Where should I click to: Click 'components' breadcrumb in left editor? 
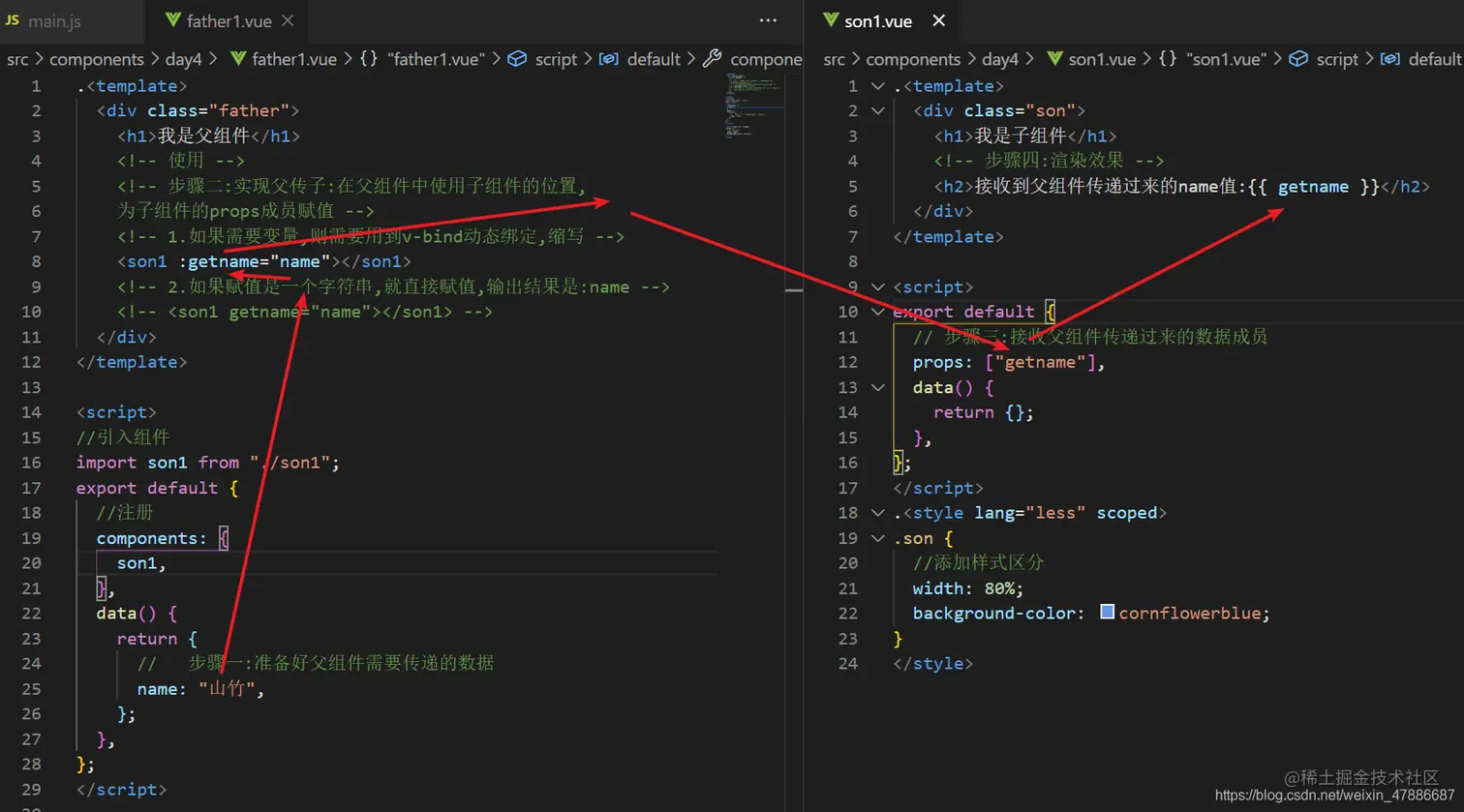point(97,59)
